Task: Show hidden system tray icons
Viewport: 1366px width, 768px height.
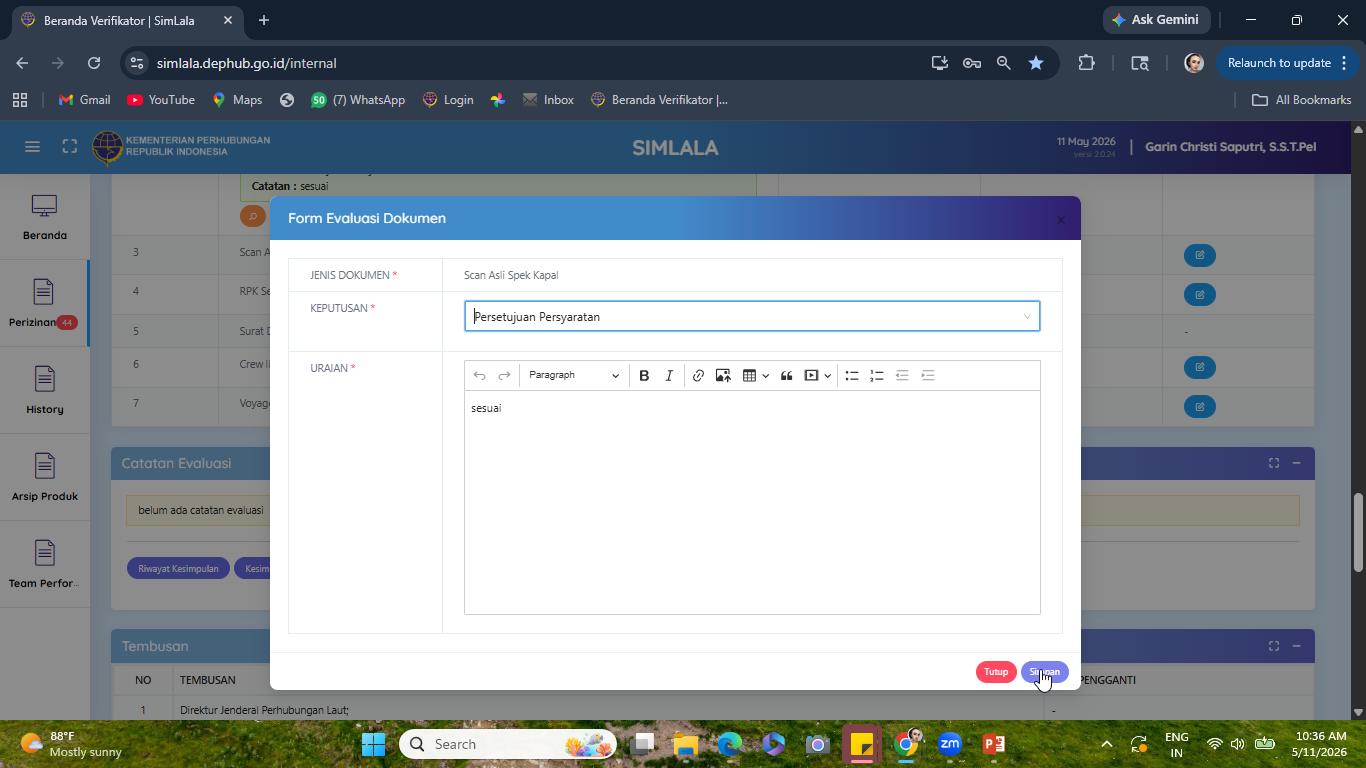Action: 1106,744
